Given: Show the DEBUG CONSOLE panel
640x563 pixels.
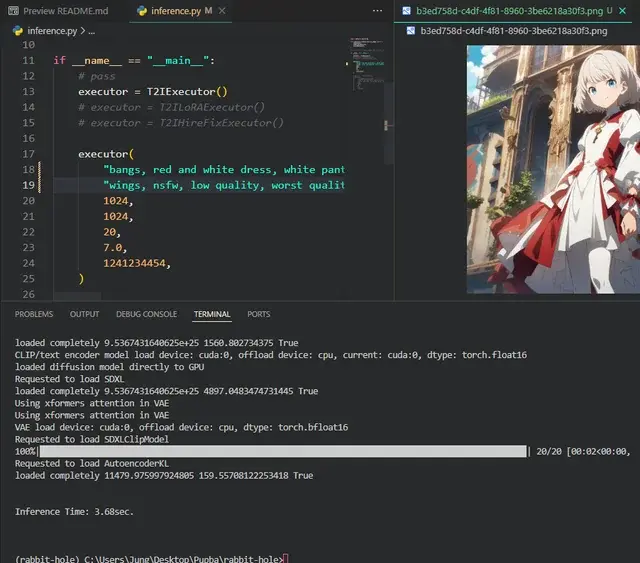Looking at the screenshot, I should 146,314.
